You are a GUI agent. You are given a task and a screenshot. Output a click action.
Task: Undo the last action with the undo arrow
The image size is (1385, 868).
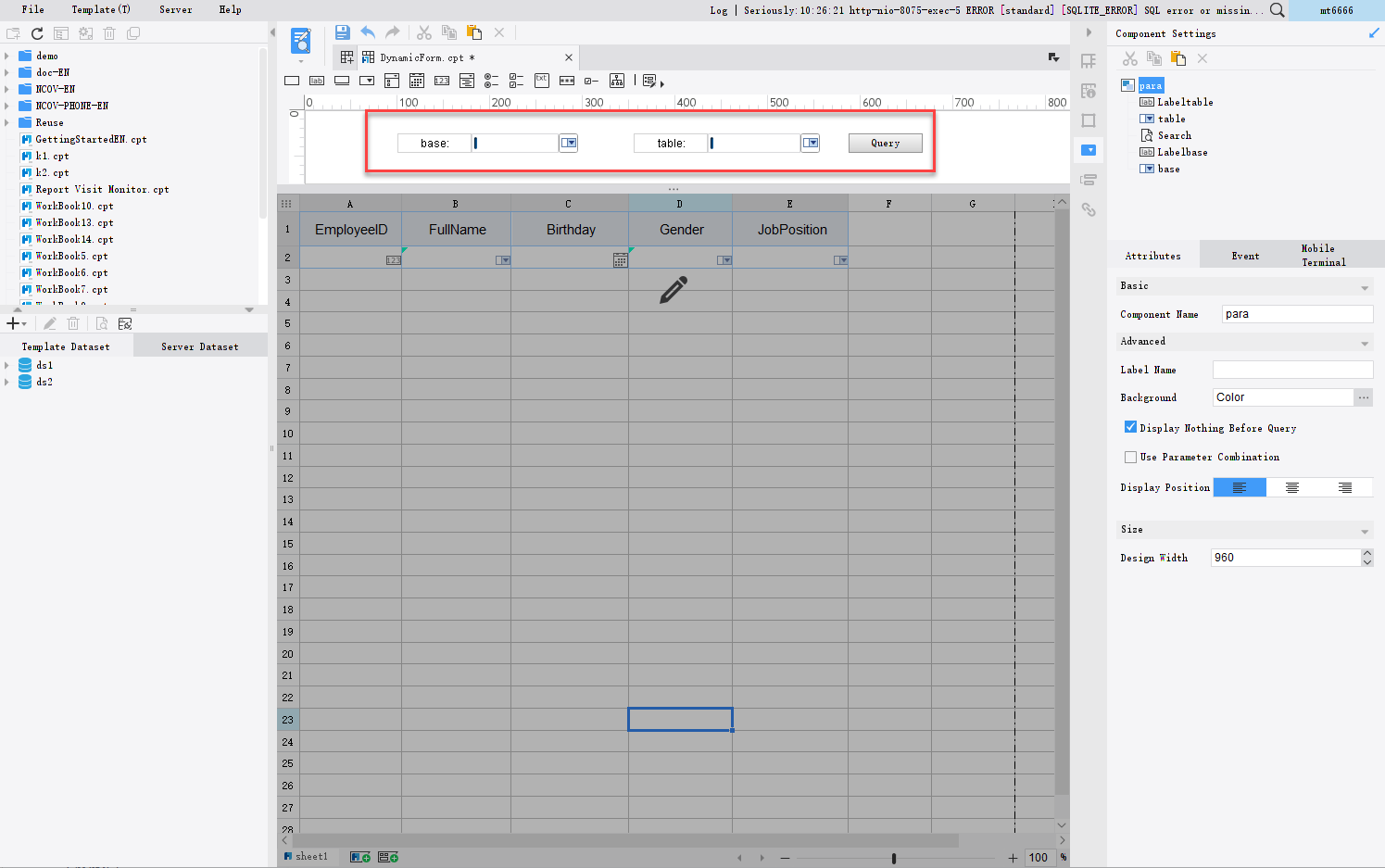[368, 31]
